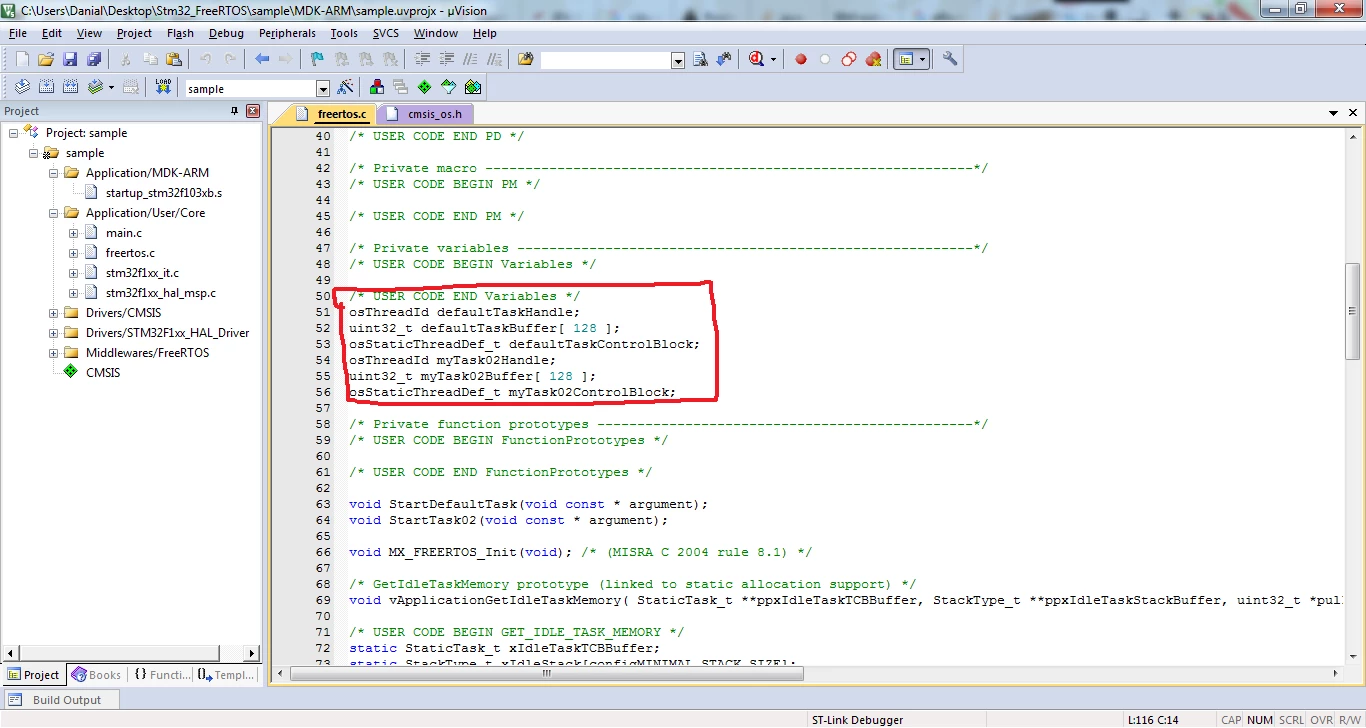Open the Debug menu
This screenshot has height=728, width=1366.
[226, 33]
